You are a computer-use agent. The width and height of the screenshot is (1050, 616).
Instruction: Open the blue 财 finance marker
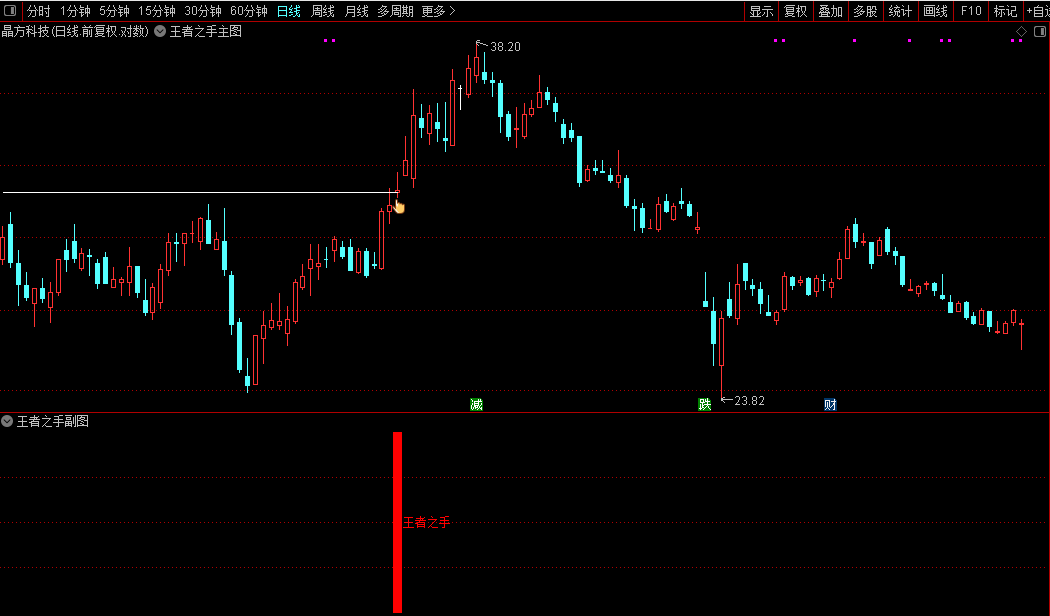(x=830, y=404)
